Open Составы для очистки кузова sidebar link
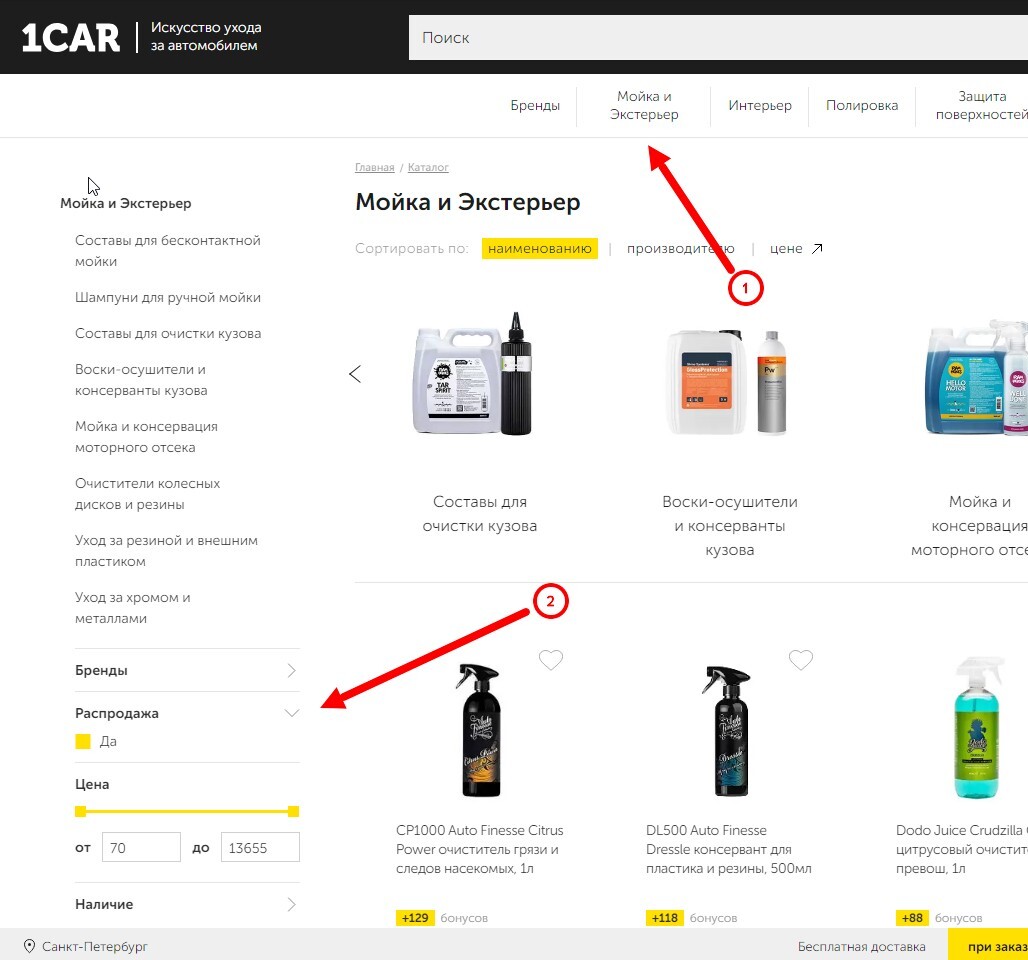Screen dimensions: 1028x960 [168, 333]
